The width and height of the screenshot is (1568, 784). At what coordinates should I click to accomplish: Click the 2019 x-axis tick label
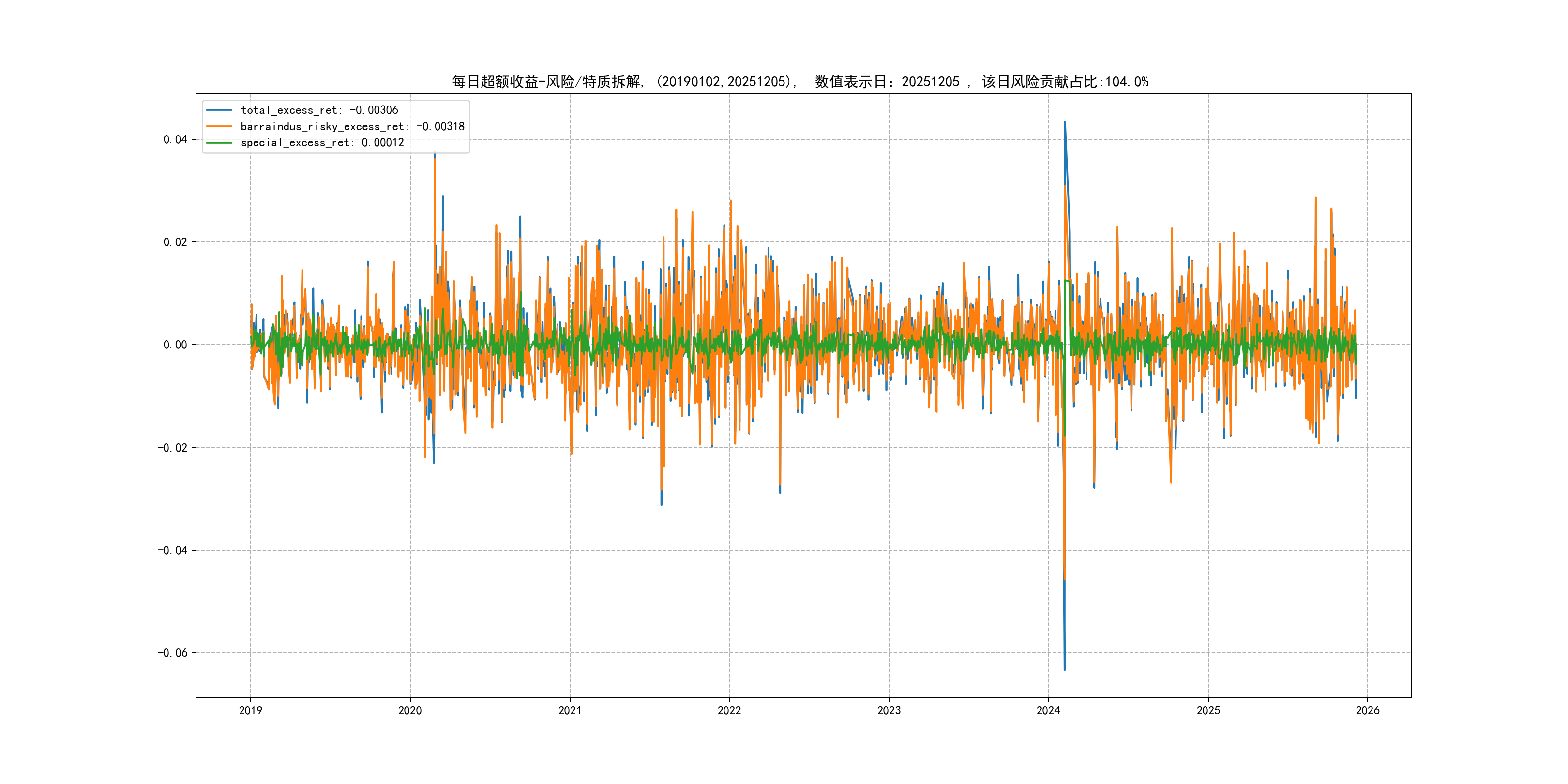(x=250, y=710)
